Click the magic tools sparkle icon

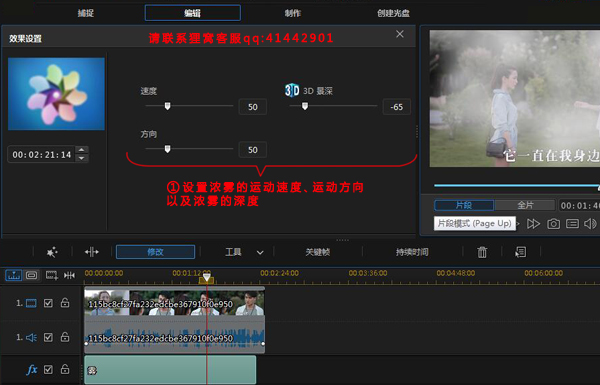click(52, 252)
